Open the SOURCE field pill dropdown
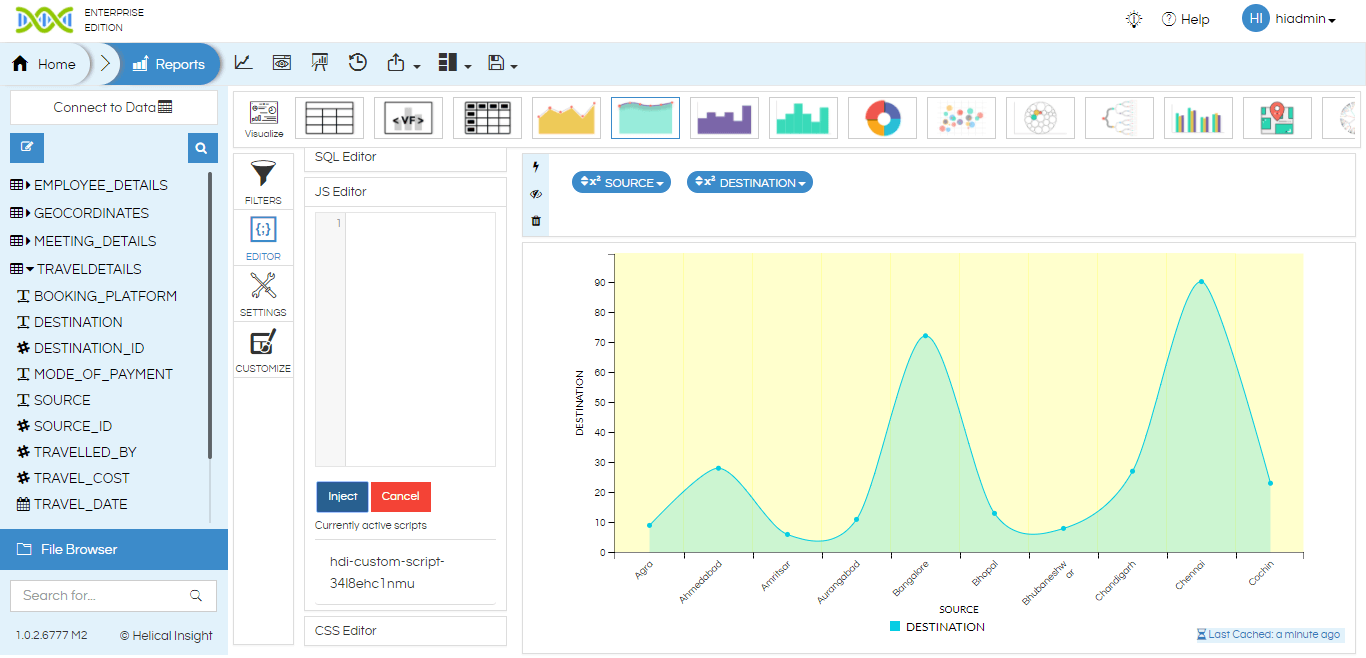1366x658 pixels. pyautogui.click(x=621, y=183)
